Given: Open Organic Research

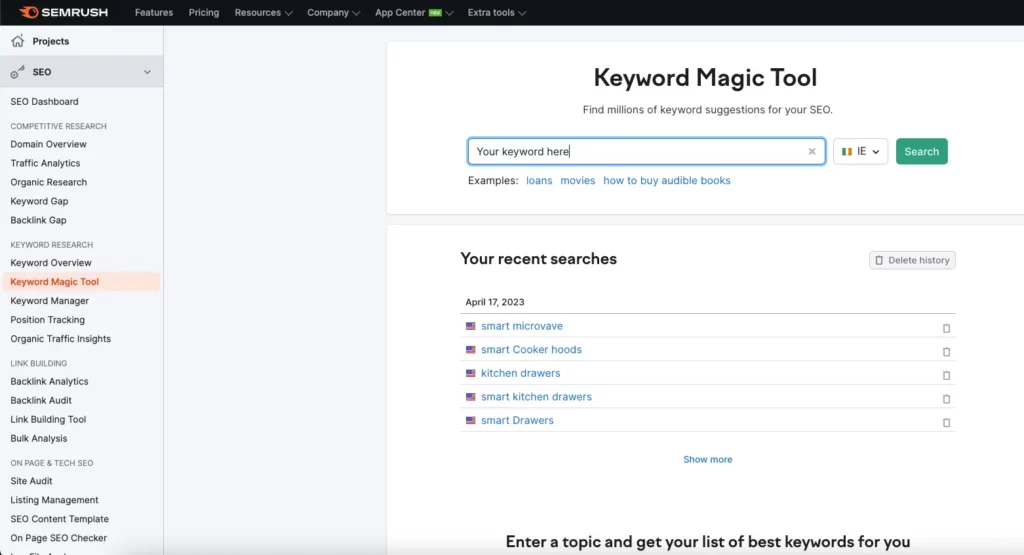Looking at the screenshot, I should click(x=48, y=182).
